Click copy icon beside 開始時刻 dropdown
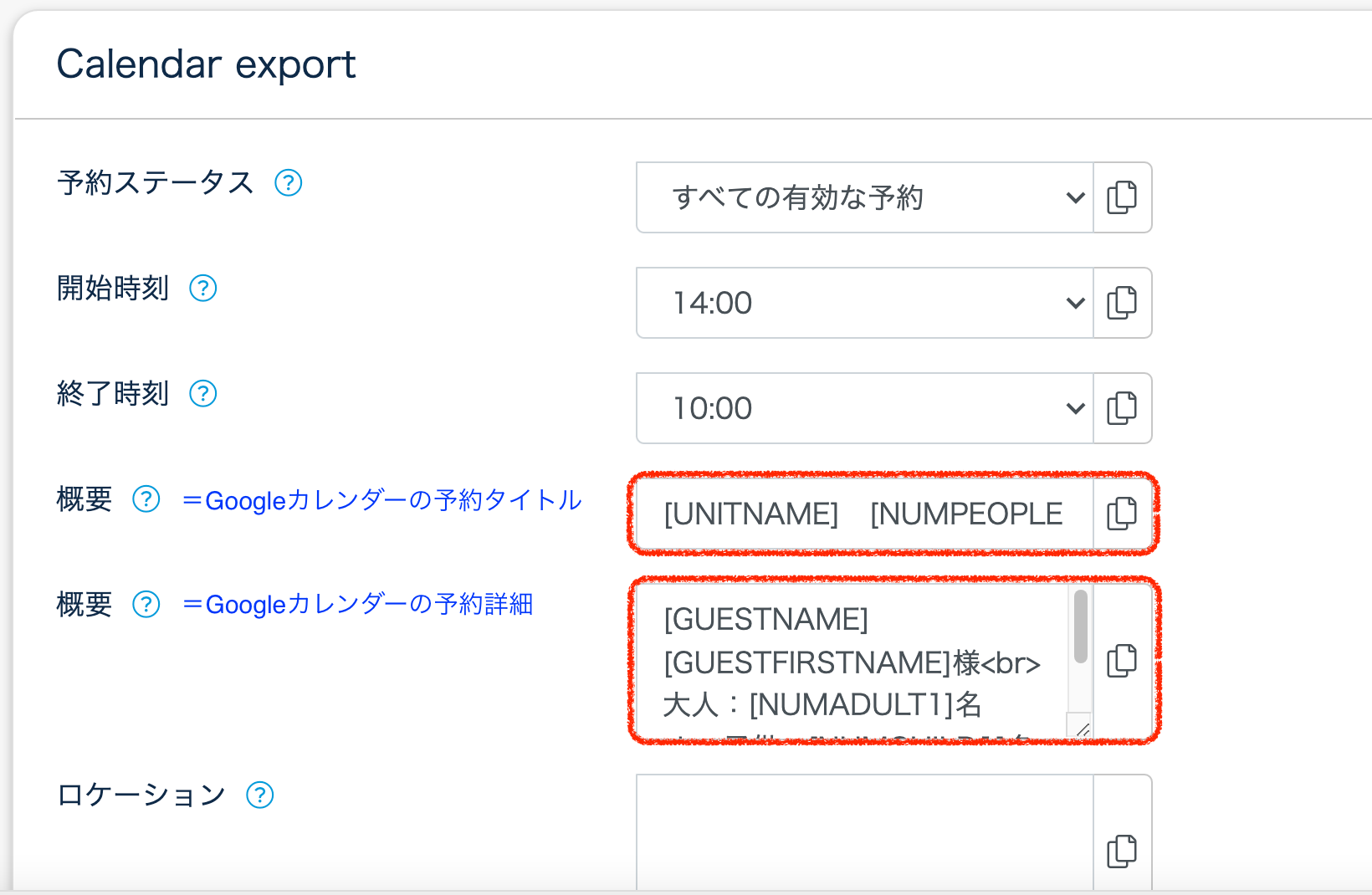 tap(1122, 303)
